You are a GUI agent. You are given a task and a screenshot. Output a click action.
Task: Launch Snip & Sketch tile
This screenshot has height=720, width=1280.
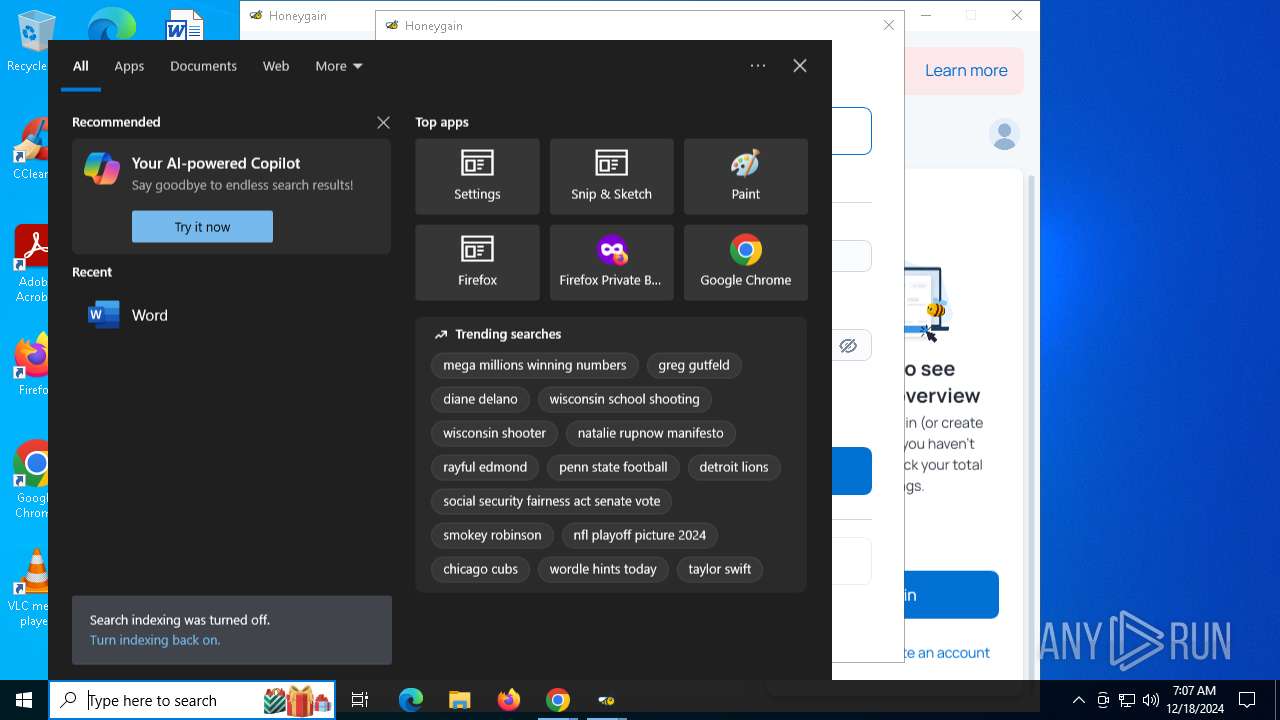(x=611, y=177)
